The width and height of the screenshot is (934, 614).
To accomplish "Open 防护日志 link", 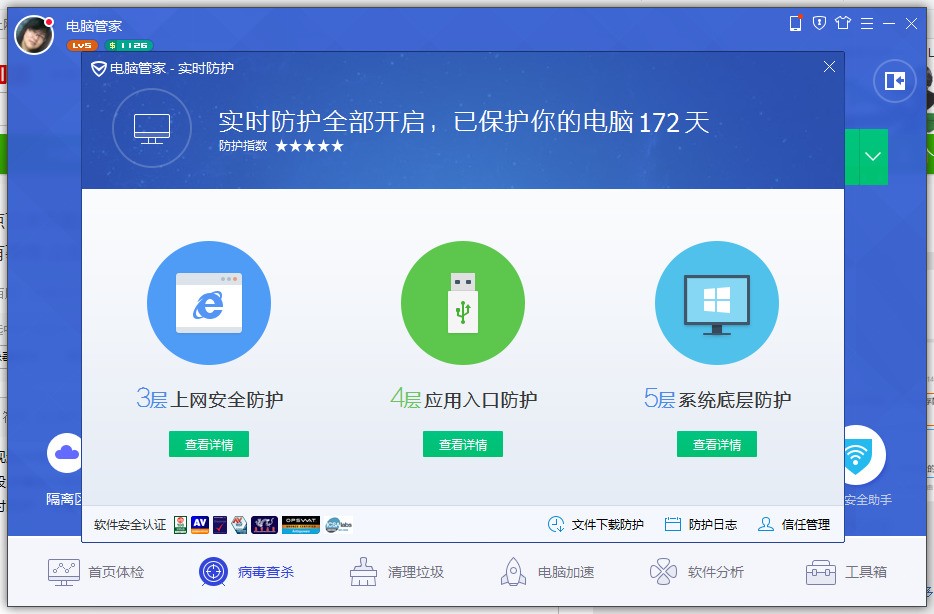I will [700, 524].
